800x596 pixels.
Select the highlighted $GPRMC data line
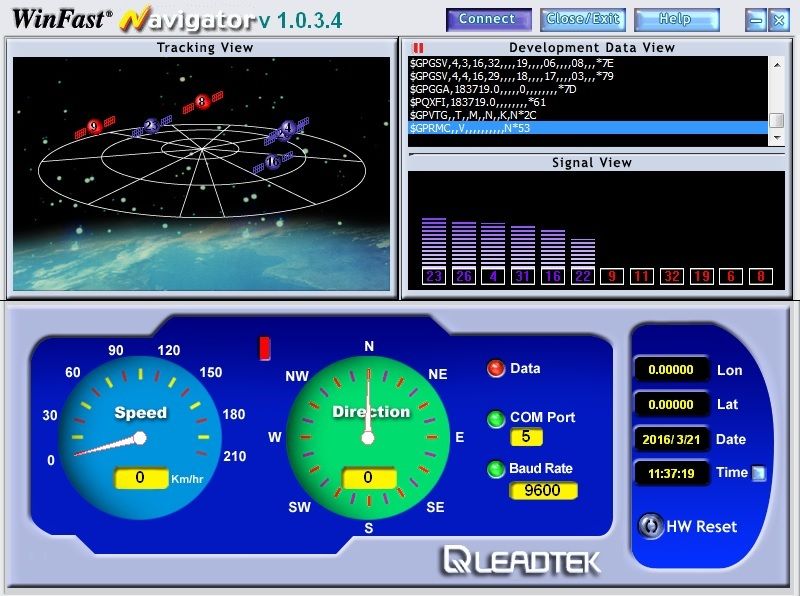(x=588, y=128)
